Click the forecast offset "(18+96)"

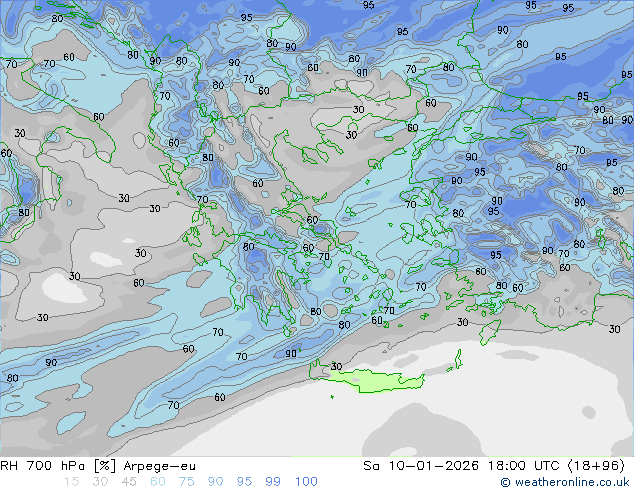tap(596, 466)
